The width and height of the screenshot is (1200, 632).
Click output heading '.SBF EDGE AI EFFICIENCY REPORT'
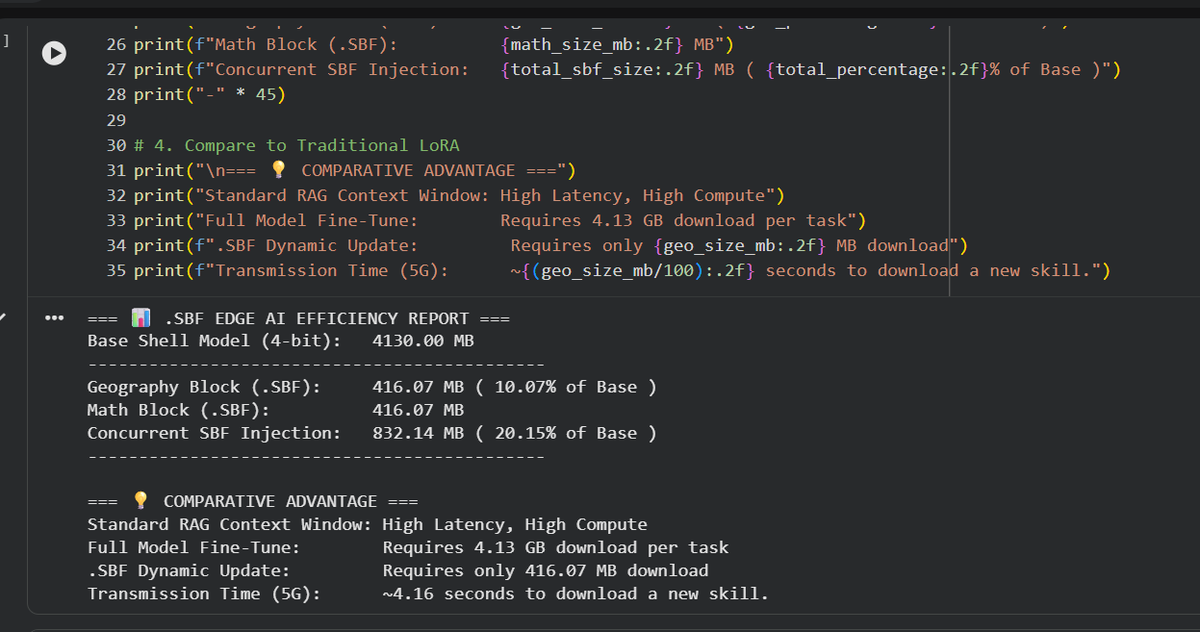[x=316, y=319]
